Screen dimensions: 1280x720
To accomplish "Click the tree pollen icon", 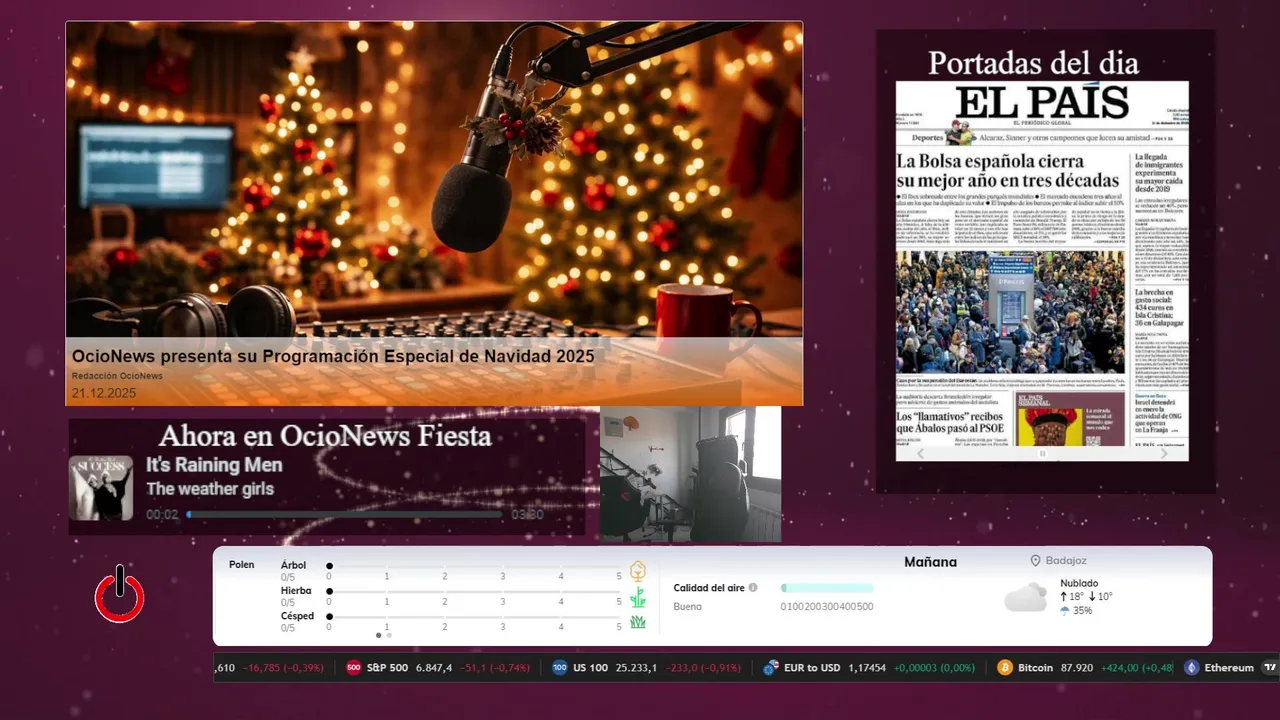I will pyautogui.click(x=638, y=571).
